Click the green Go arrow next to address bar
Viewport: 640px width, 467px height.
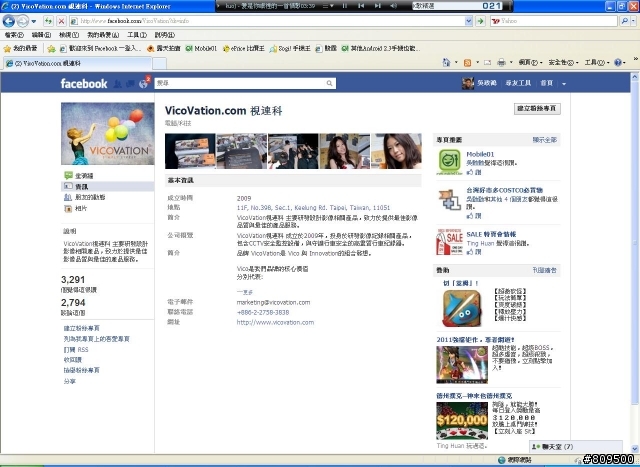tap(480, 21)
